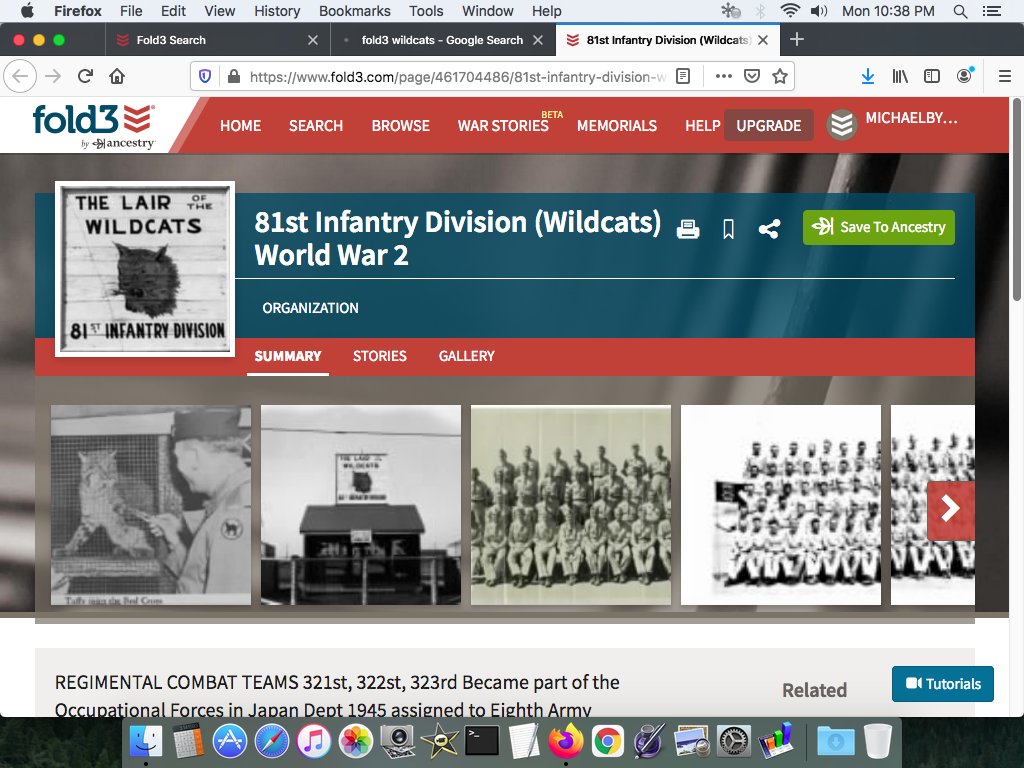1024x768 pixels.
Task: Click the Tutorials button
Action: click(x=942, y=684)
